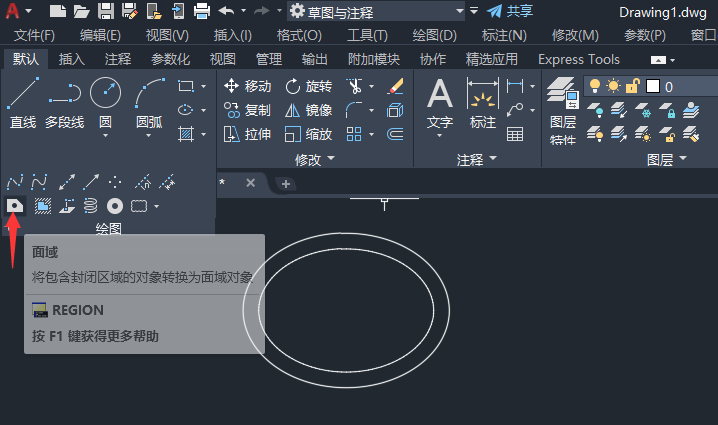Select the 直线 (Line) tool
This screenshot has width=718, height=425.
[23, 103]
